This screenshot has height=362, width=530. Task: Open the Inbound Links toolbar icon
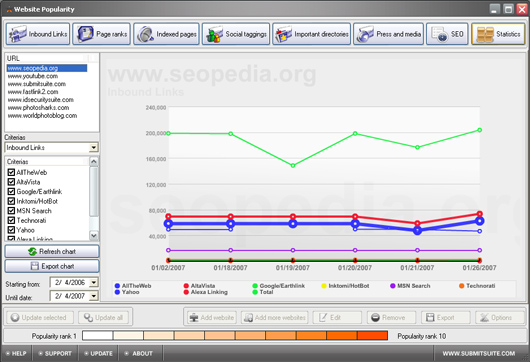[38, 34]
